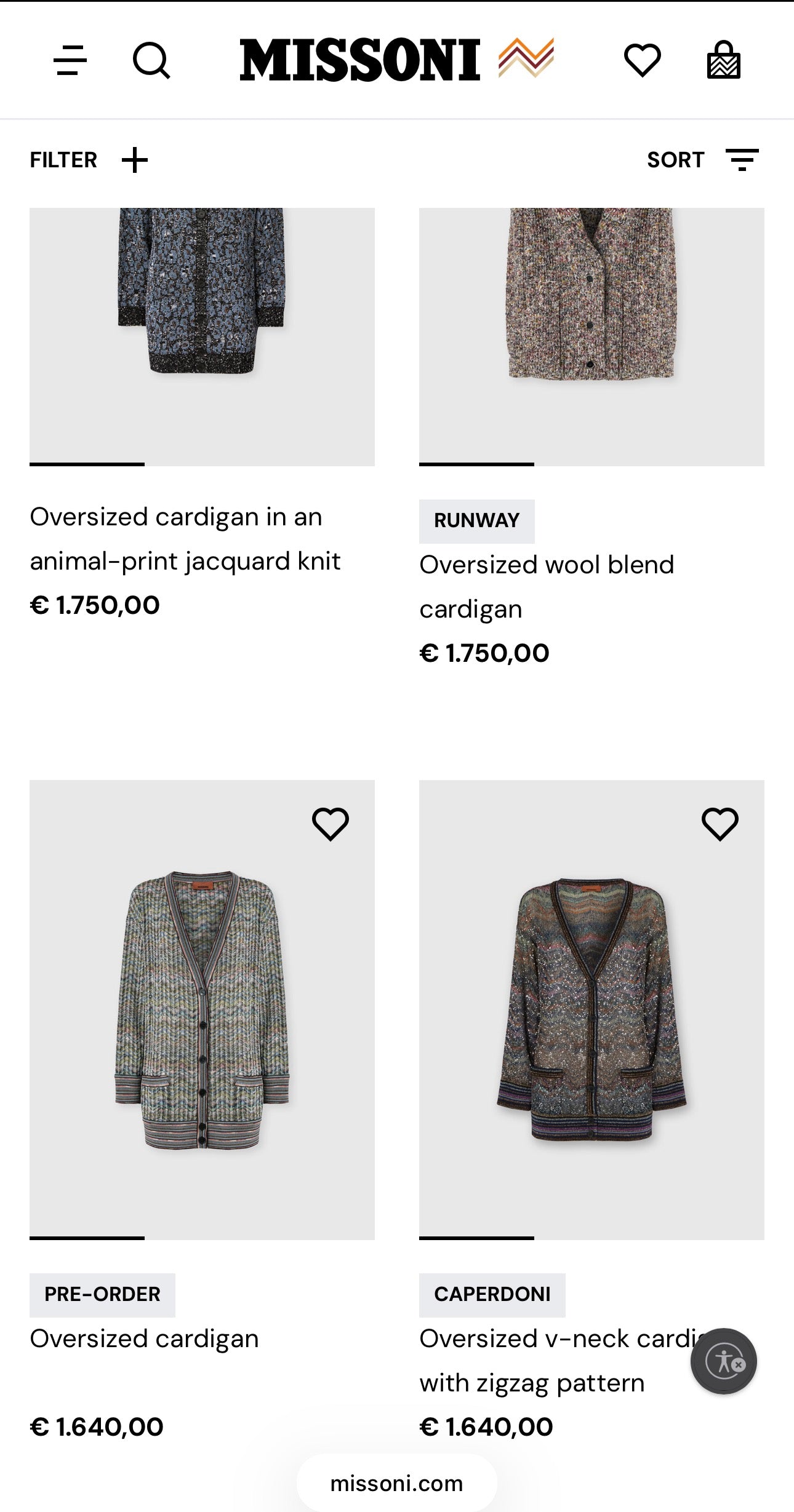794x1512 pixels.
Task: Expand the FILTER panel
Action: [63, 159]
